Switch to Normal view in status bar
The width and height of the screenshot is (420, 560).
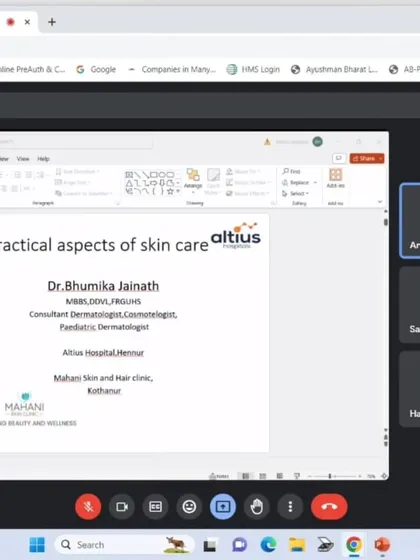[245, 476]
